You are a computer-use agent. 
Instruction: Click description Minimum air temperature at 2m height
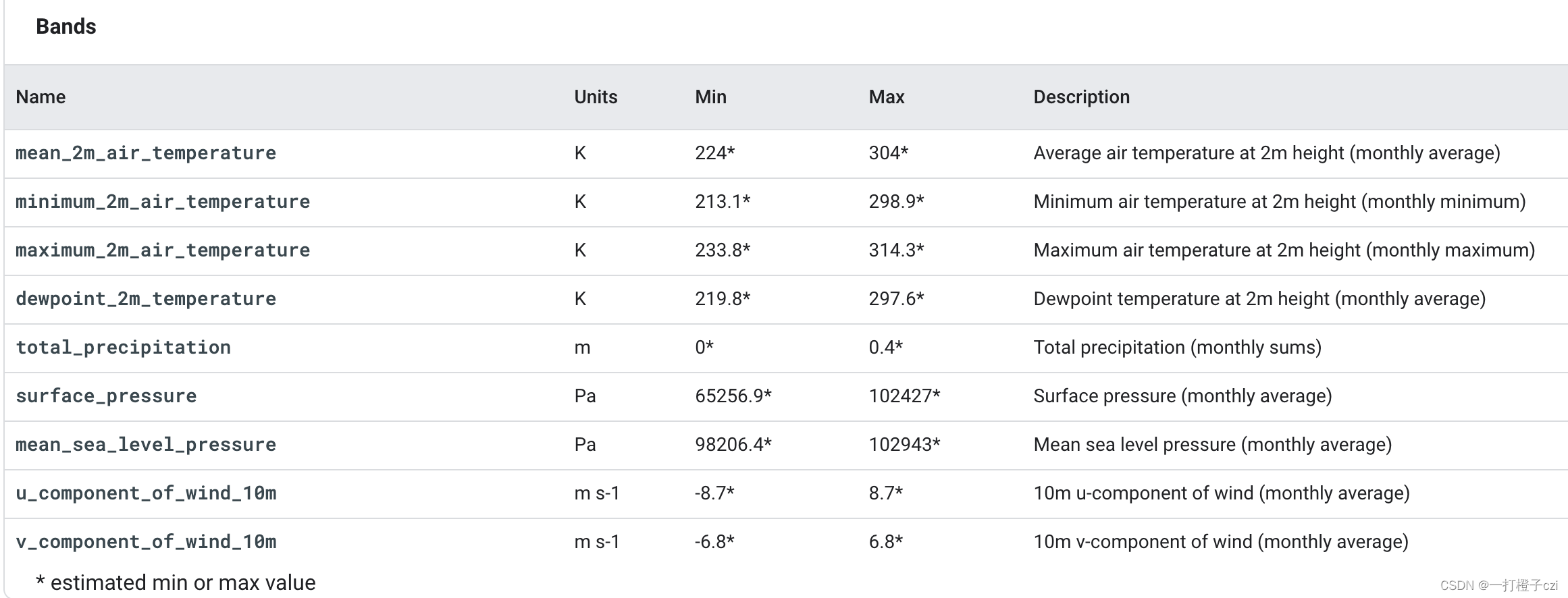[1280, 202]
